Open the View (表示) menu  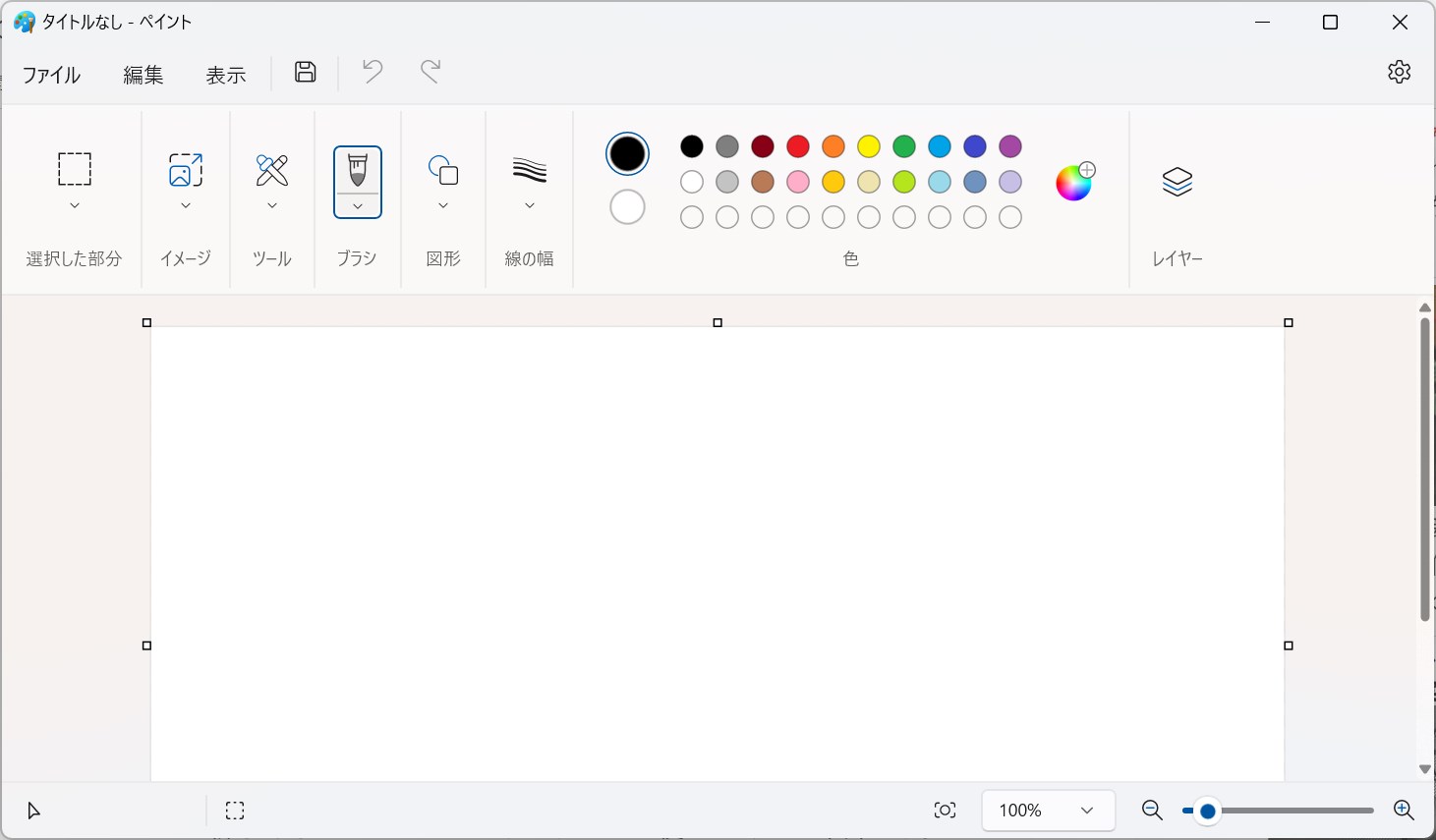(225, 75)
